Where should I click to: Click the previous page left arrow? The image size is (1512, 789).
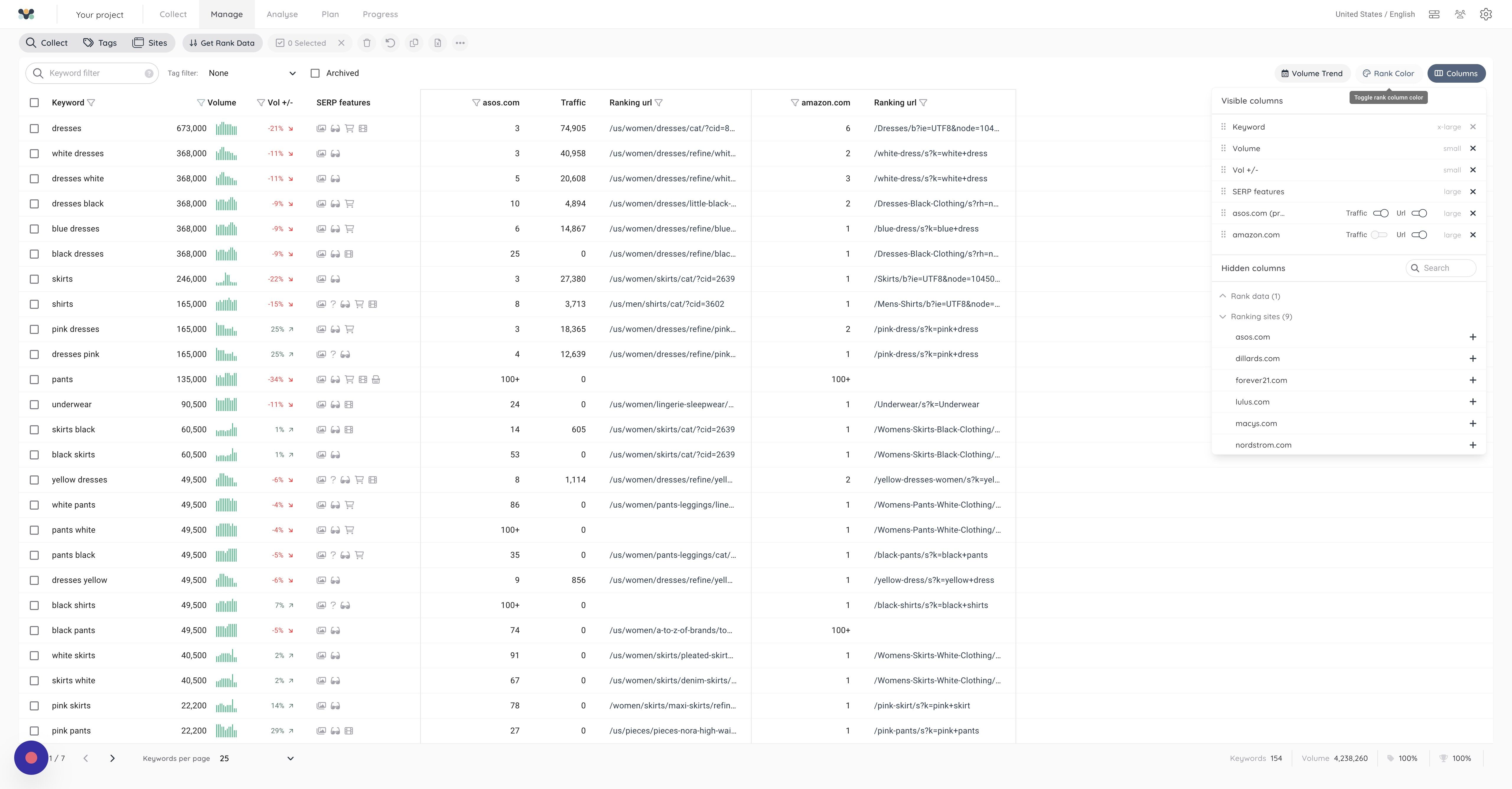[x=86, y=759]
